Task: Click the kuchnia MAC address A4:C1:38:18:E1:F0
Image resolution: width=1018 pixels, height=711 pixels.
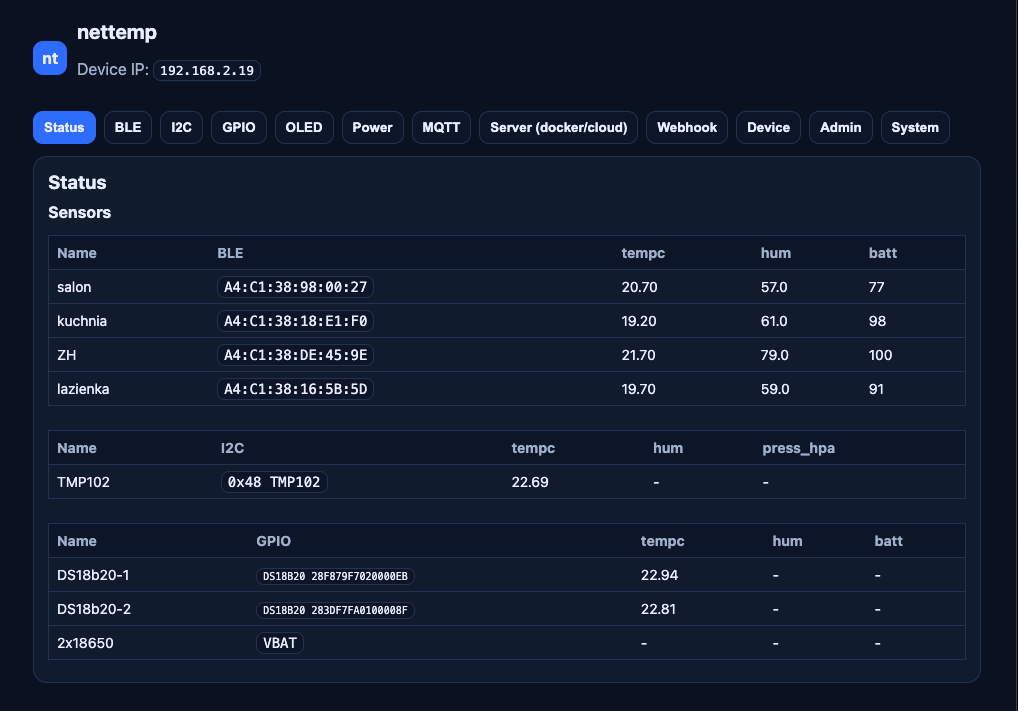Action: point(295,321)
